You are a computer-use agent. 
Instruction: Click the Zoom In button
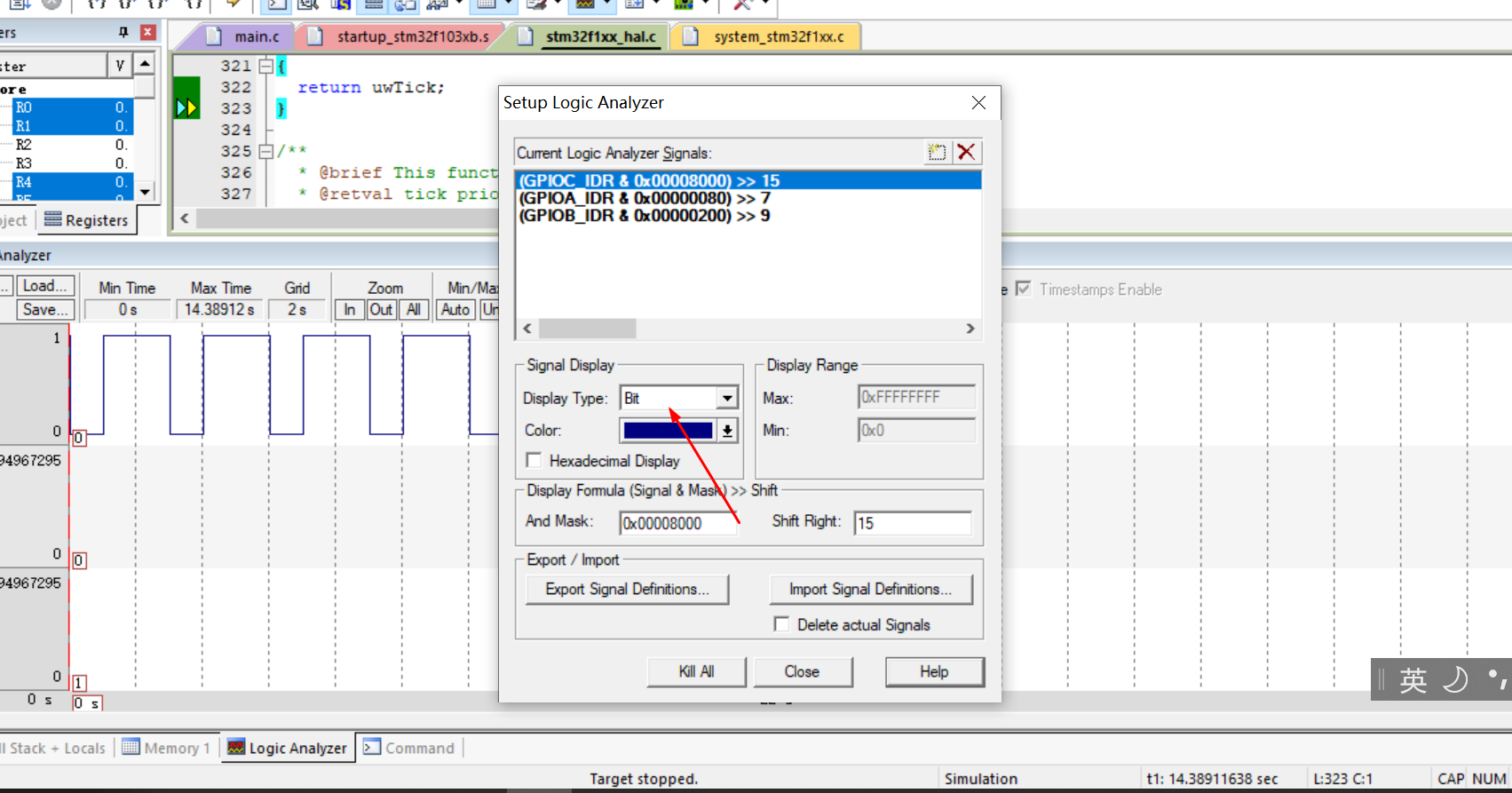350,309
